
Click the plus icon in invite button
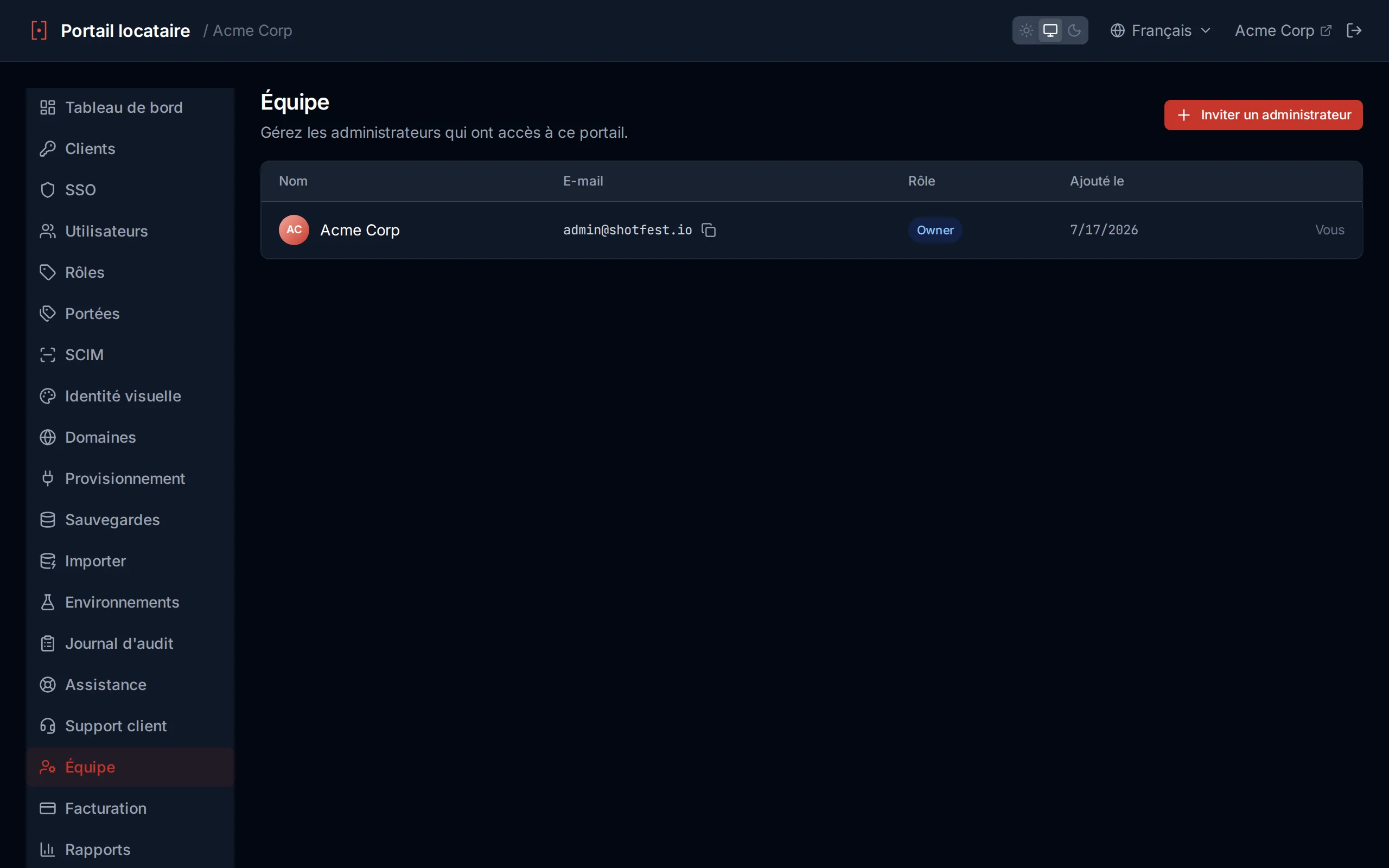pyautogui.click(x=1183, y=115)
